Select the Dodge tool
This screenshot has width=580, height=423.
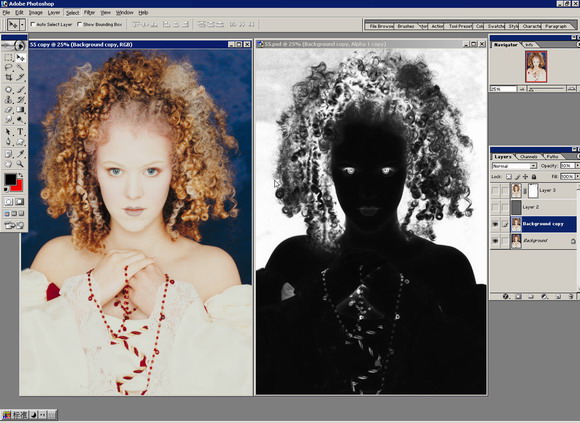pos(20,119)
